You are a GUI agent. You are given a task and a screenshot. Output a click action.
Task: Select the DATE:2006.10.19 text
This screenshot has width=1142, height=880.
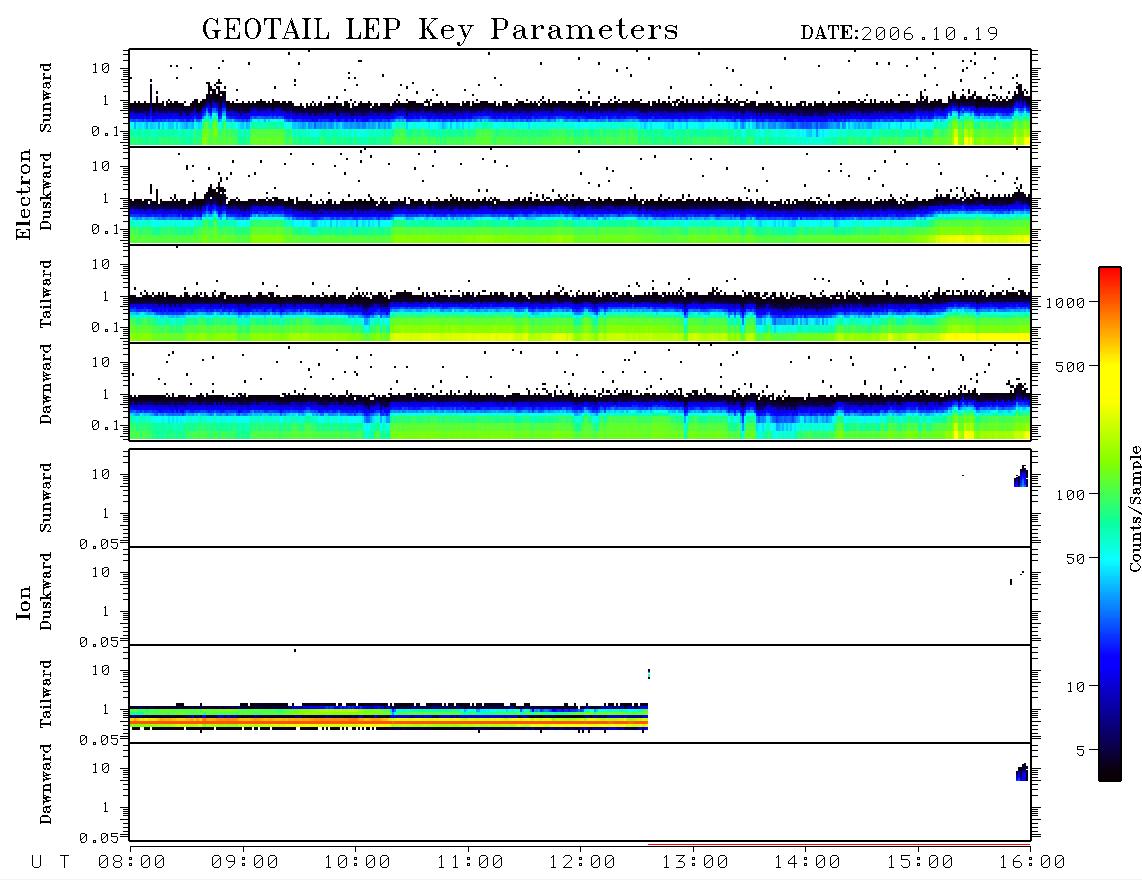pos(899,34)
